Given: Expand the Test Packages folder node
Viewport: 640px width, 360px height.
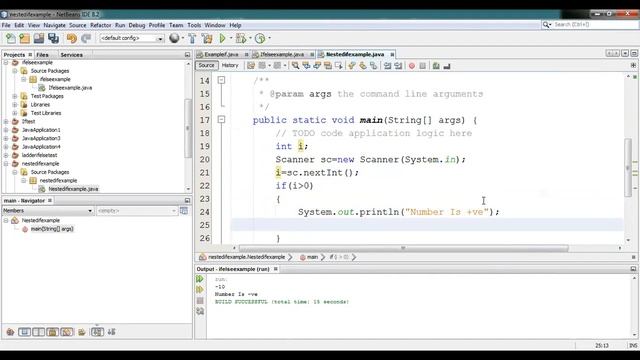Looking at the screenshot, I should (15, 96).
